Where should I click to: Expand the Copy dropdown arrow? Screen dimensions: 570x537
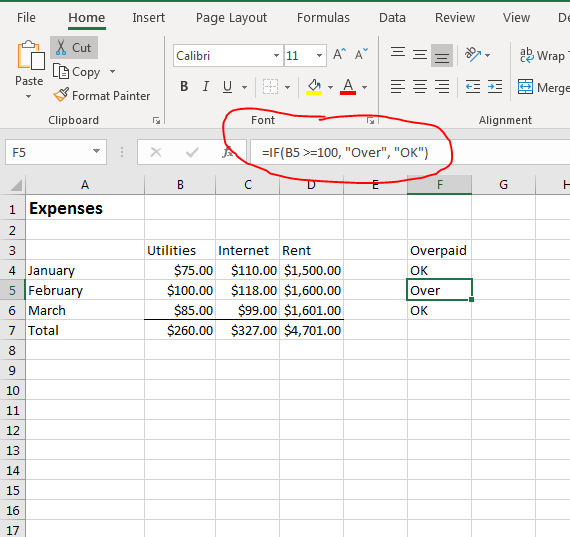point(113,72)
